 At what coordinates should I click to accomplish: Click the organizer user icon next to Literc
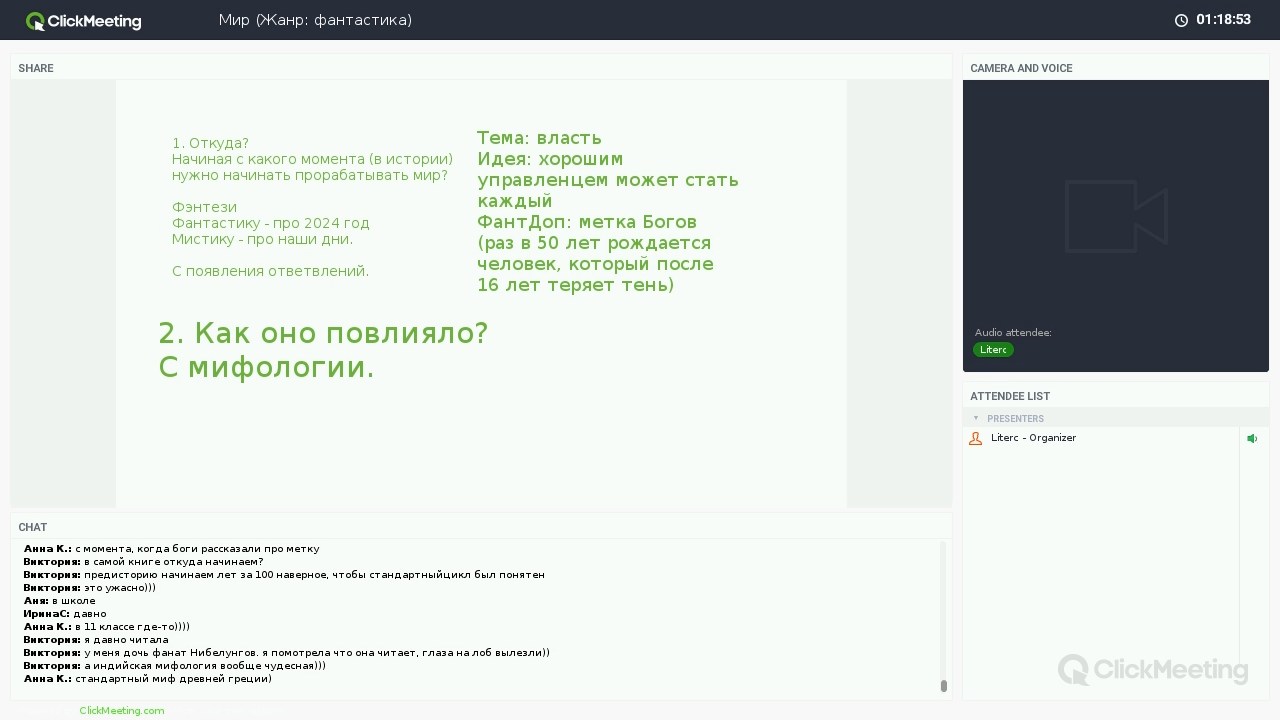(x=976, y=439)
